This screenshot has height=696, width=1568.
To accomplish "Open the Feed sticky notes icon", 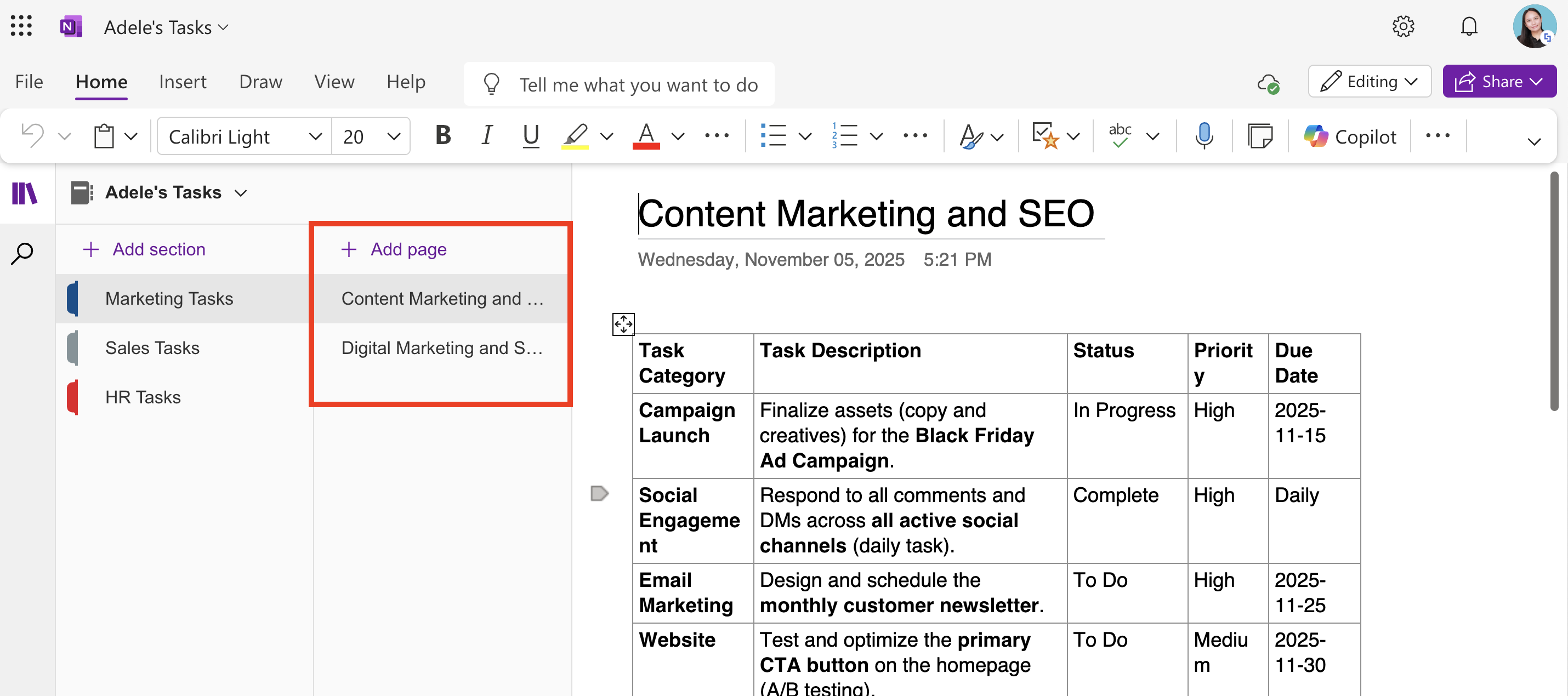I will (1259, 136).
